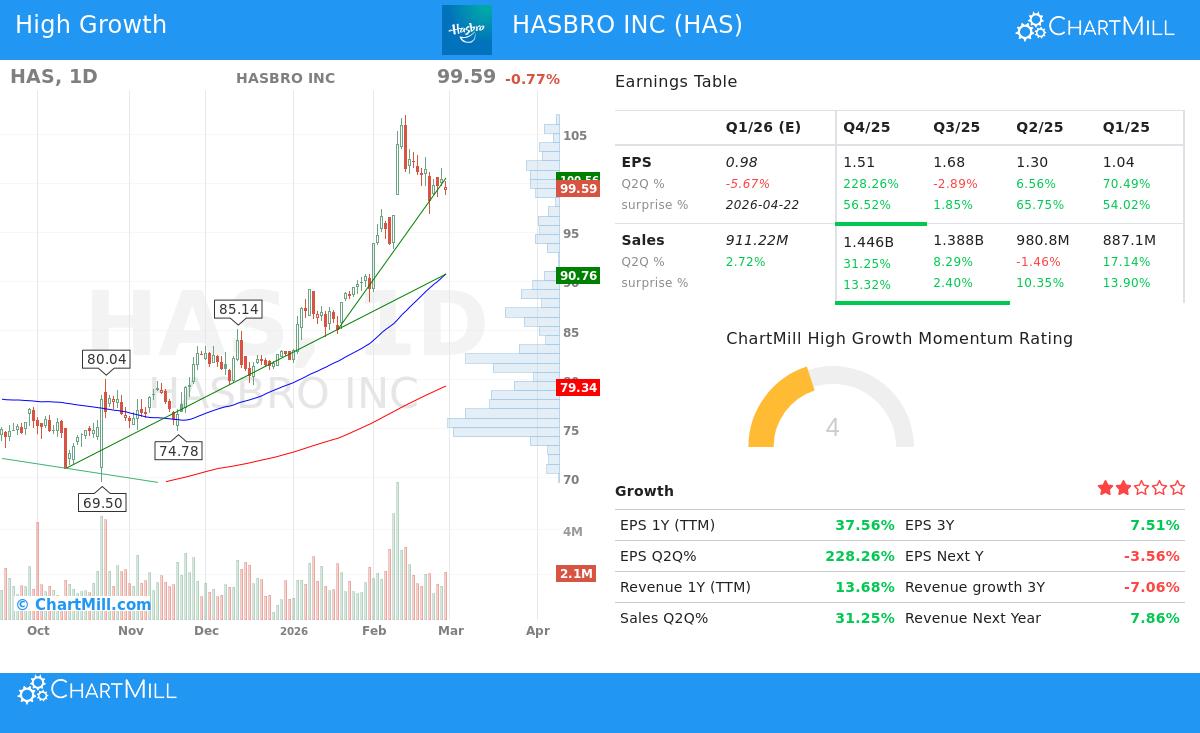Select the Q2/25 earnings column header
This screenshot has width=1200, height=733.
pos(1039,127)
